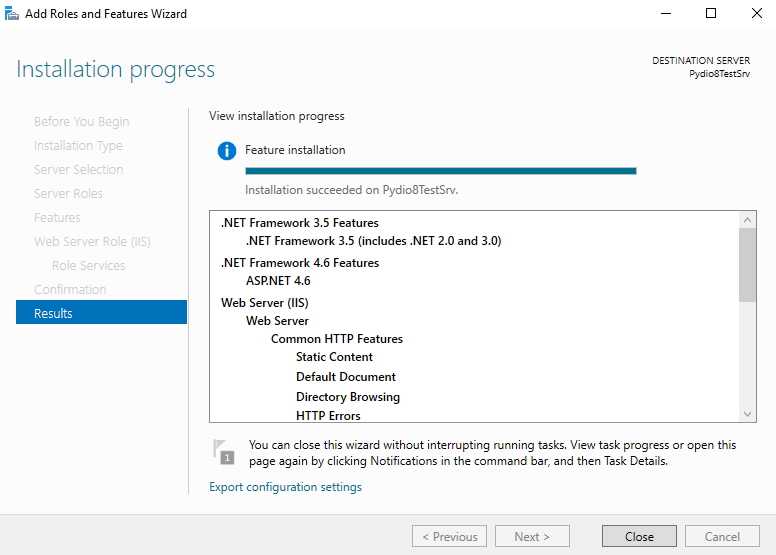Click the Close button
Screen dimensions: 776x555
(639, 536)
